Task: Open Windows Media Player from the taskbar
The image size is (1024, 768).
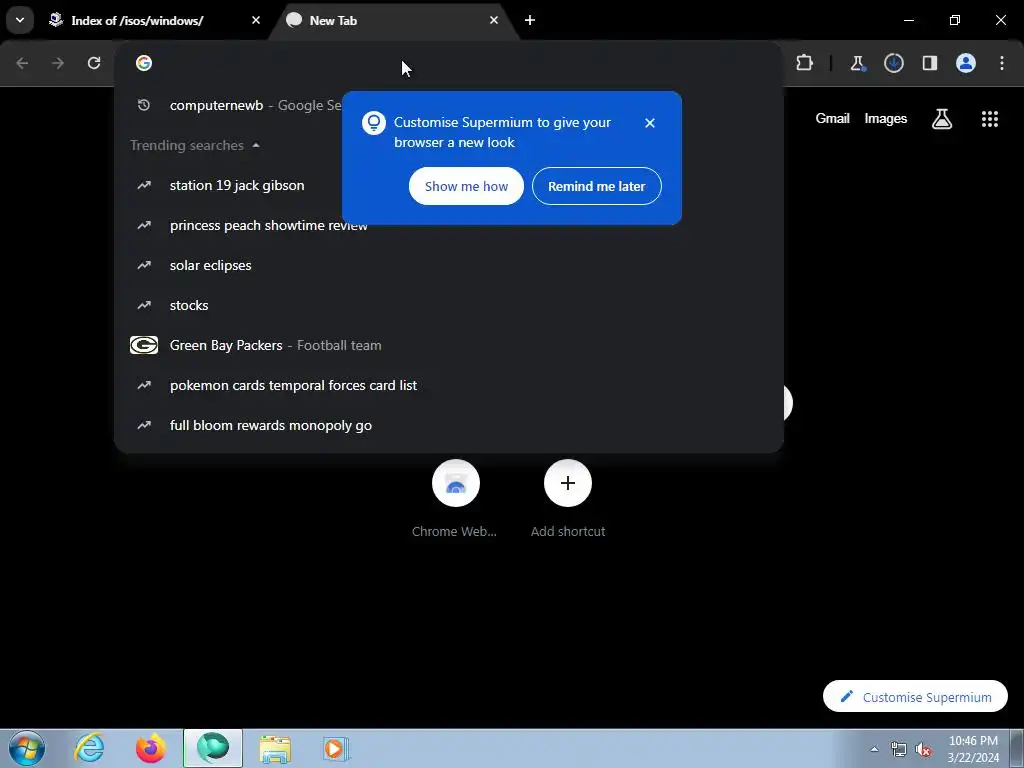Action: [336, 748]
